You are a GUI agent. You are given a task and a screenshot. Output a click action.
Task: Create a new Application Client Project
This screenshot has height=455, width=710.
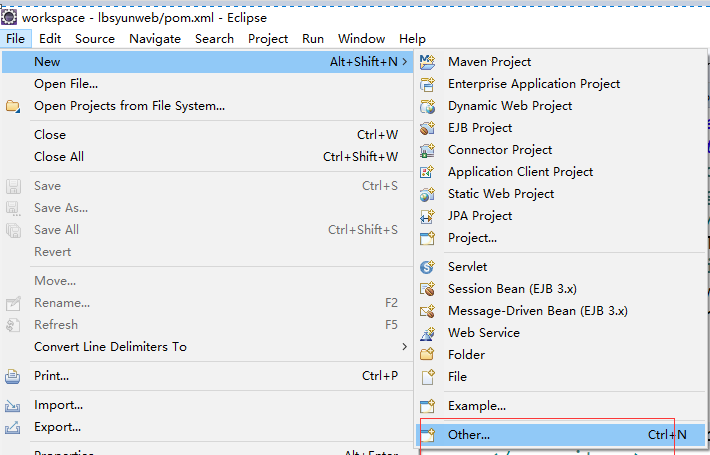pyautogui.click(x=561, y=172)
